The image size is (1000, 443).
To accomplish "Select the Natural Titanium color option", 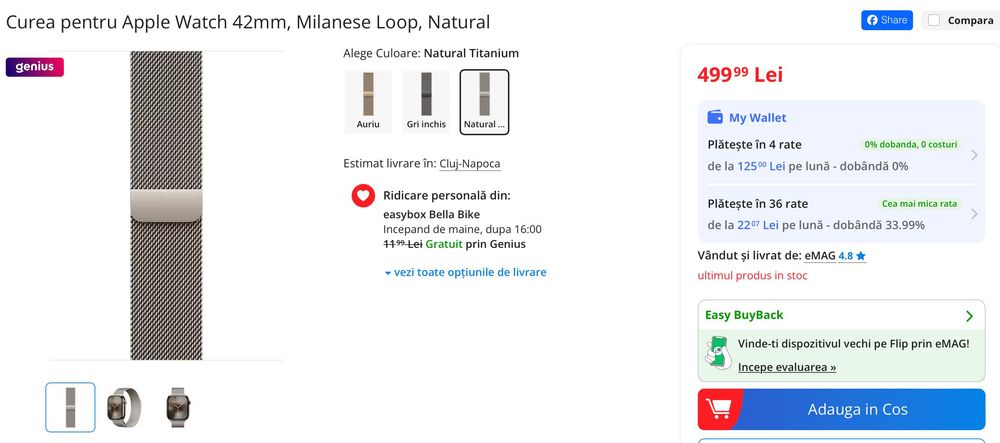I will [485, 102].
